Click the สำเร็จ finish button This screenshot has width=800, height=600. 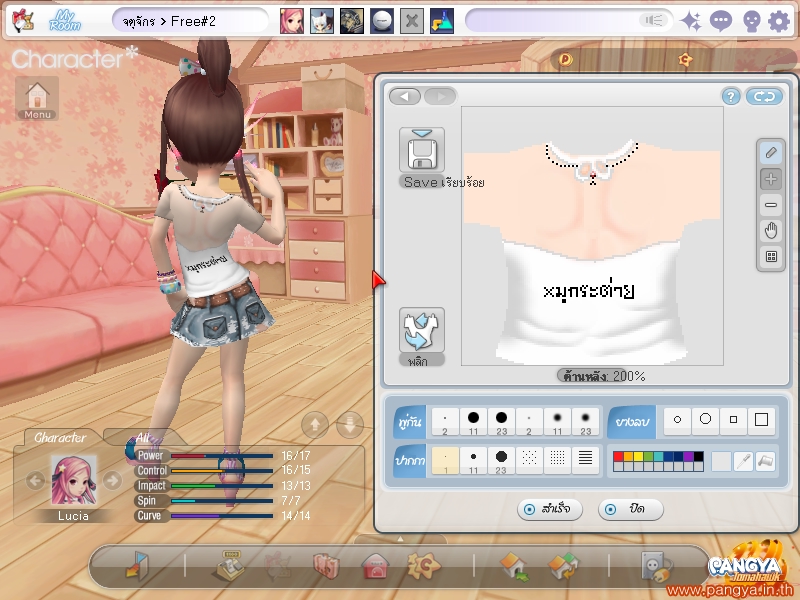(x=549, y=509)
